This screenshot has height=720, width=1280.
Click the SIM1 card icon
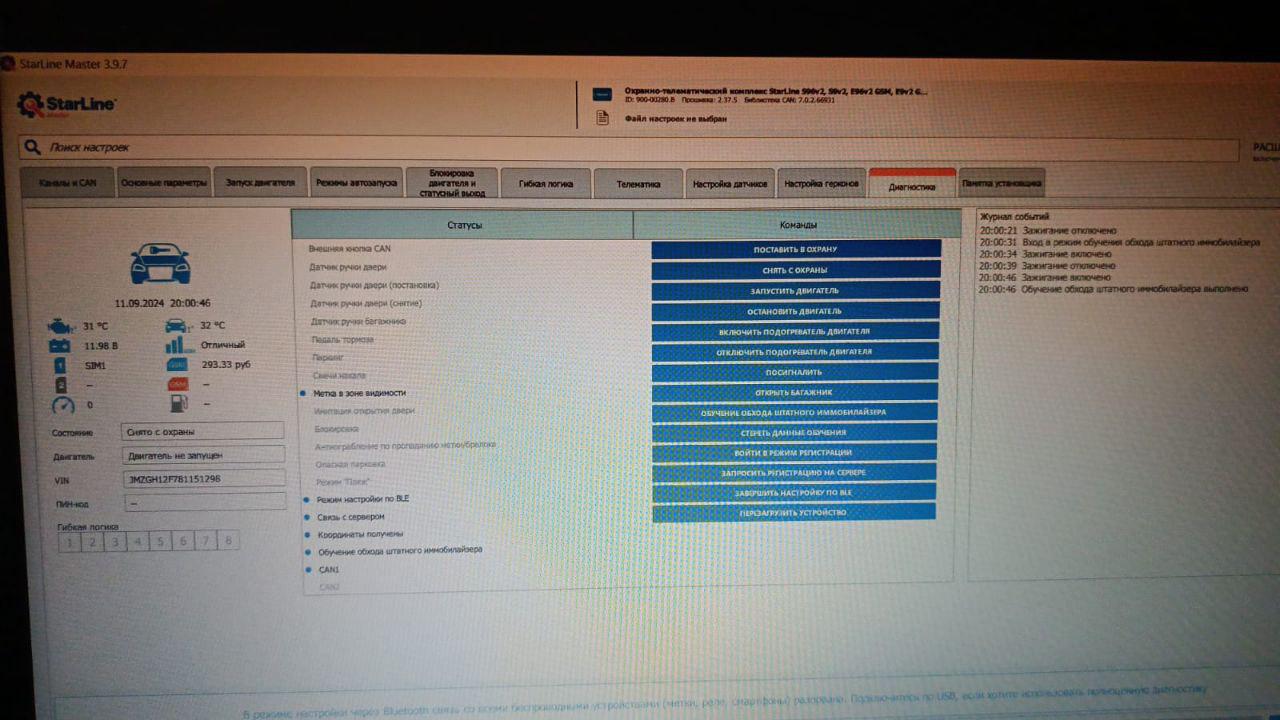point(59,366)
